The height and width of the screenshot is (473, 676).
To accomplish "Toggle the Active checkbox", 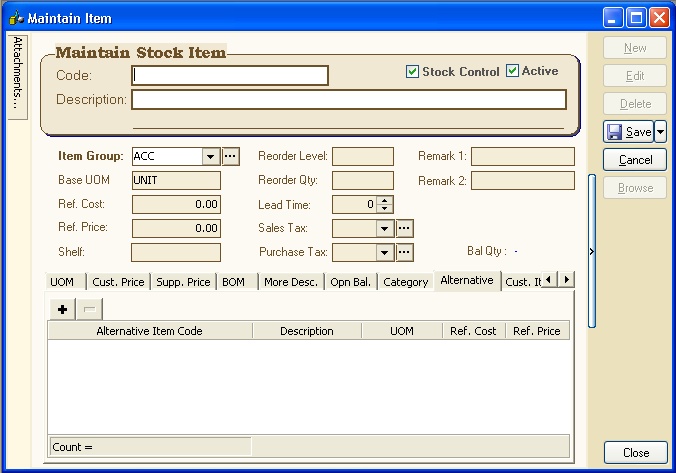I will point(512,71).
